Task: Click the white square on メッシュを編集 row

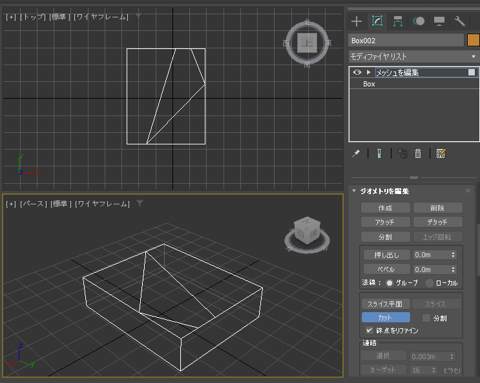Action: pyautogui.click(x=471, y=72)
